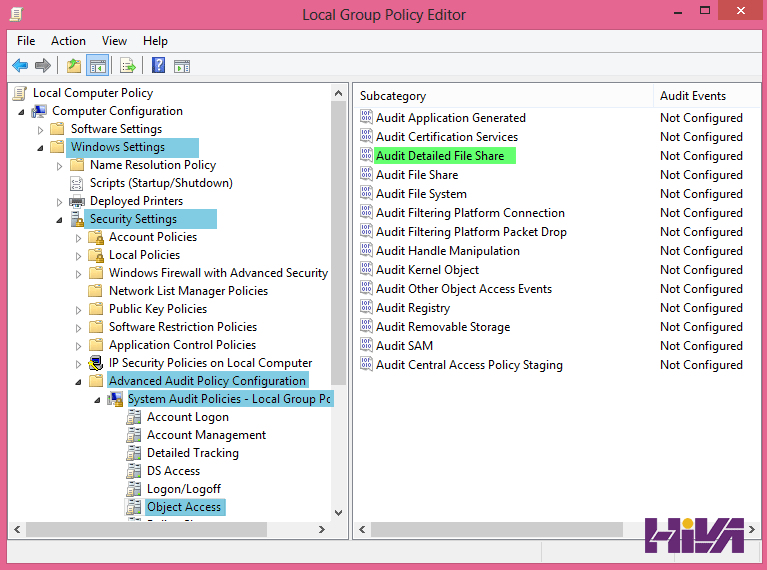The image size is (767, 570).
Task: Click tree pane horizontal scrollbar right arrow
Action: point(321,529)
